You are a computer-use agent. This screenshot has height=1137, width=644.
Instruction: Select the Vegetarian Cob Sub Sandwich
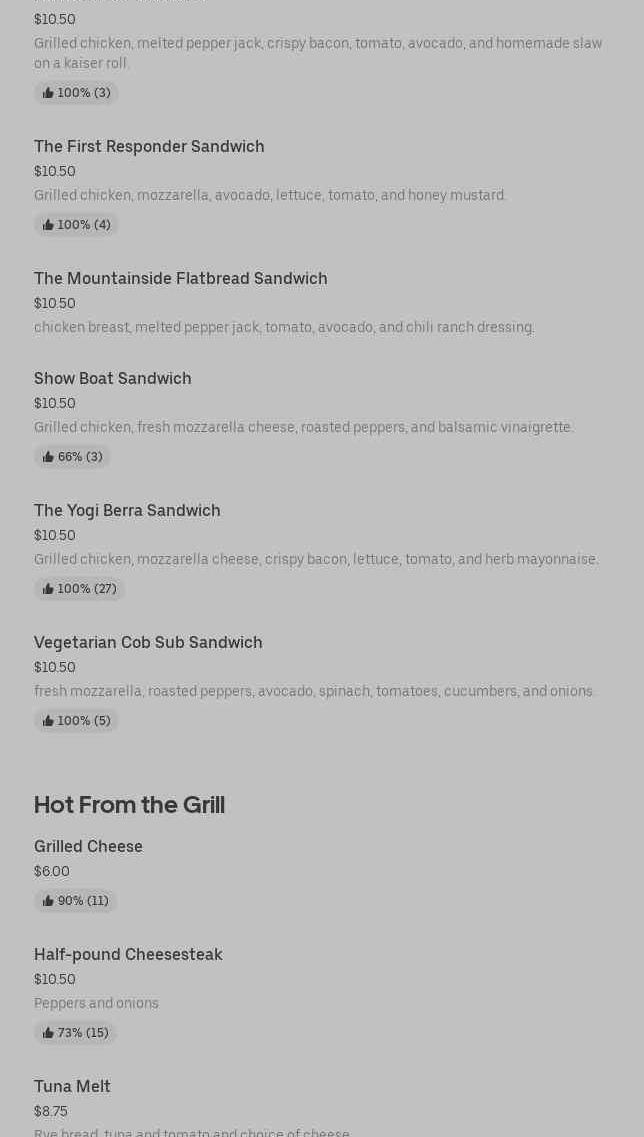pyautogui.click(x=148, y=643)
